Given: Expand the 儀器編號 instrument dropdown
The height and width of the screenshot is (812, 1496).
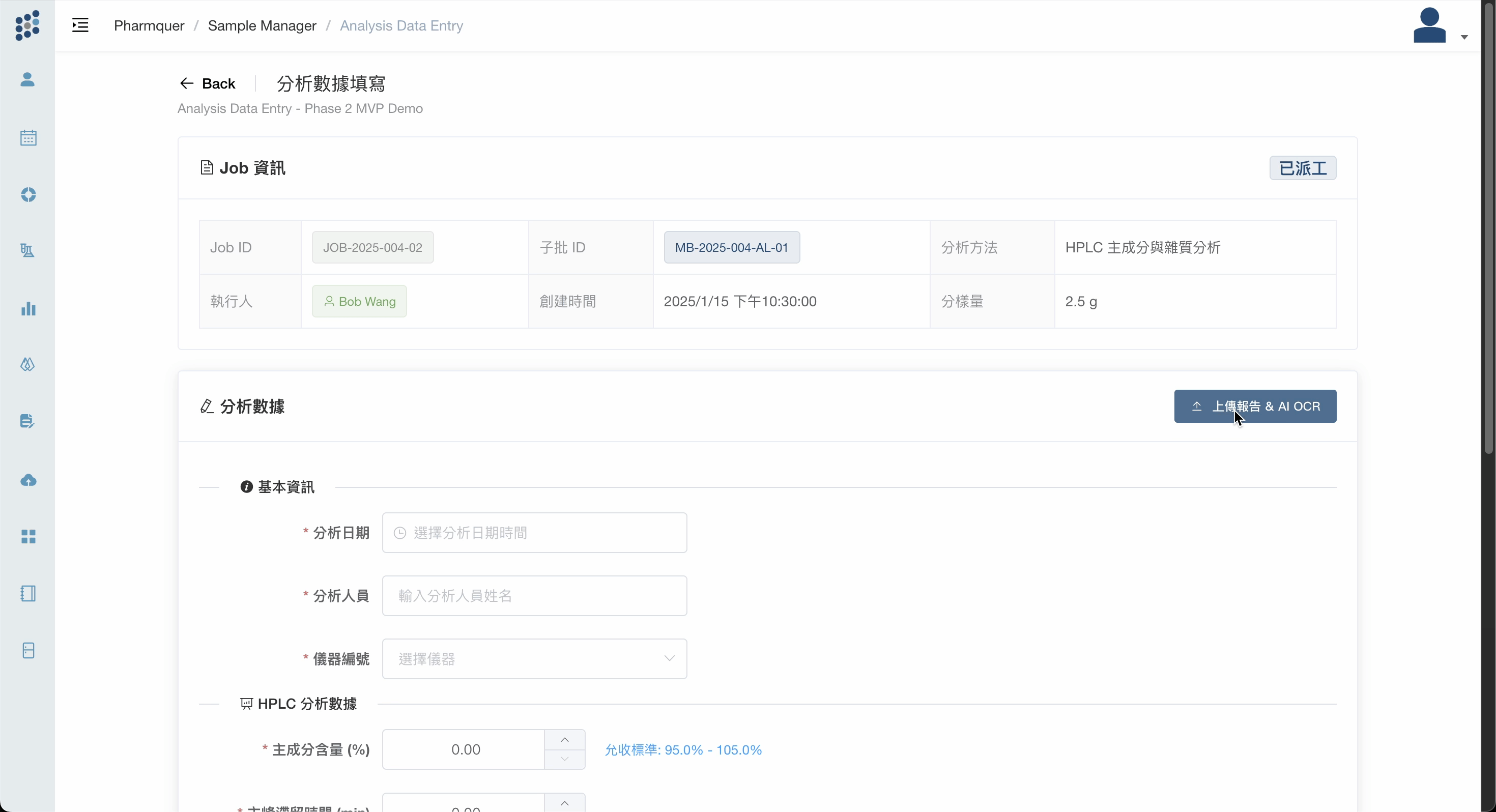Looking at the screenshot, I should pos(534,659).
